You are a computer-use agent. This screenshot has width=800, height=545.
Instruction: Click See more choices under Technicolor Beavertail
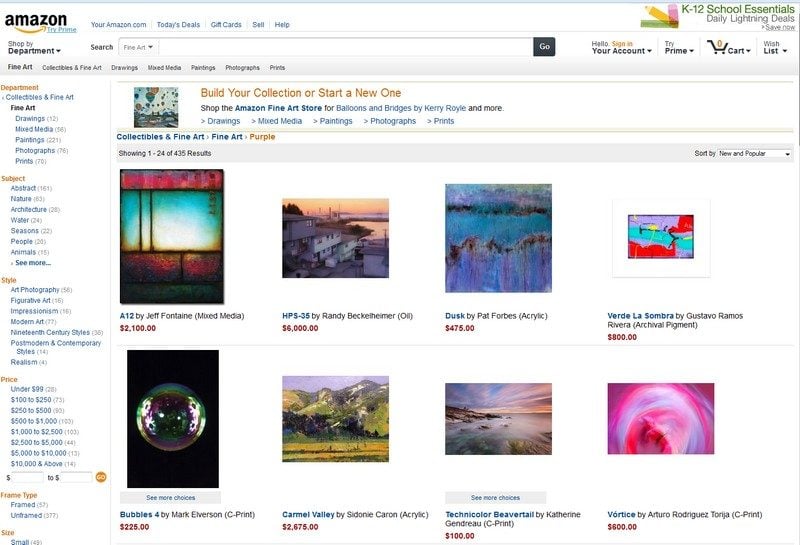pos(495,498)
